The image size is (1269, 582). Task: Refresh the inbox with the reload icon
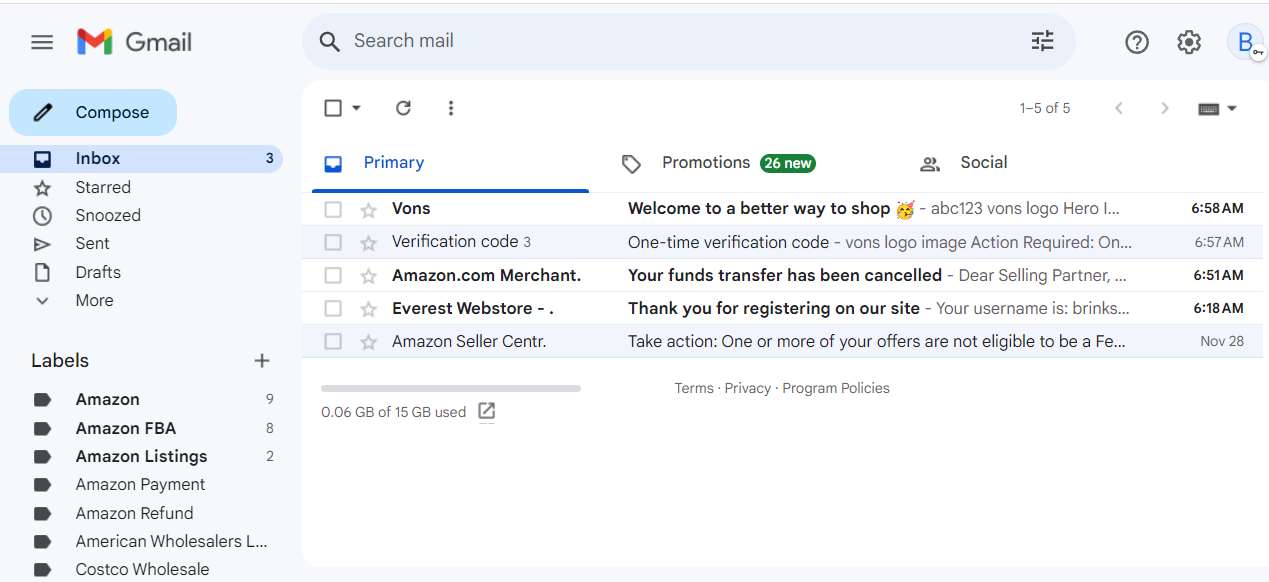403,108
